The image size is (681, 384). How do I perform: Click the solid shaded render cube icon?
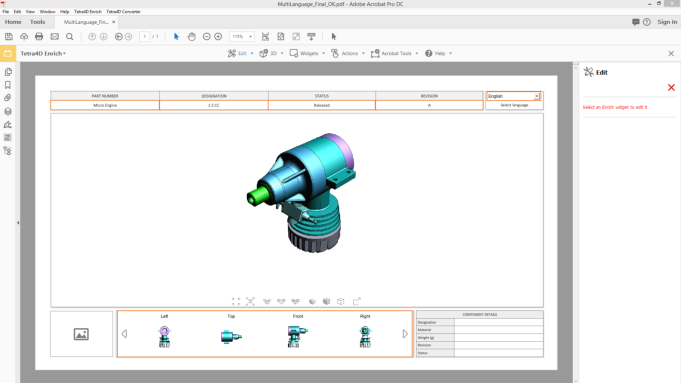point(312,301)
